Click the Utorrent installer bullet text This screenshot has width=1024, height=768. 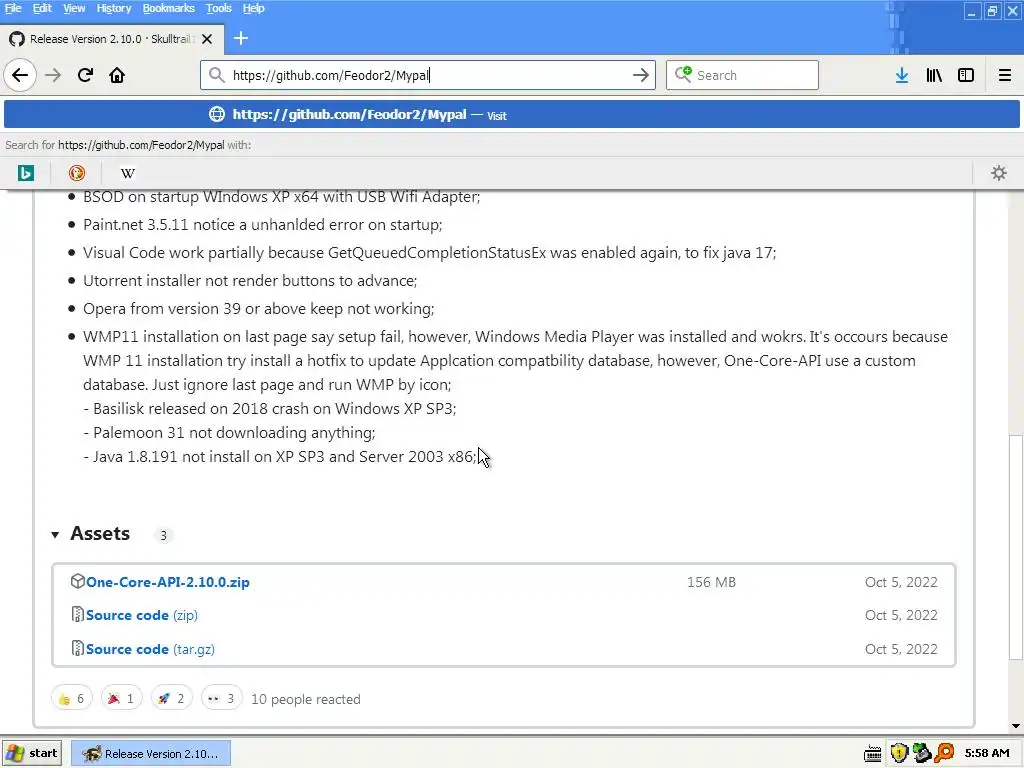click(250, 281)
